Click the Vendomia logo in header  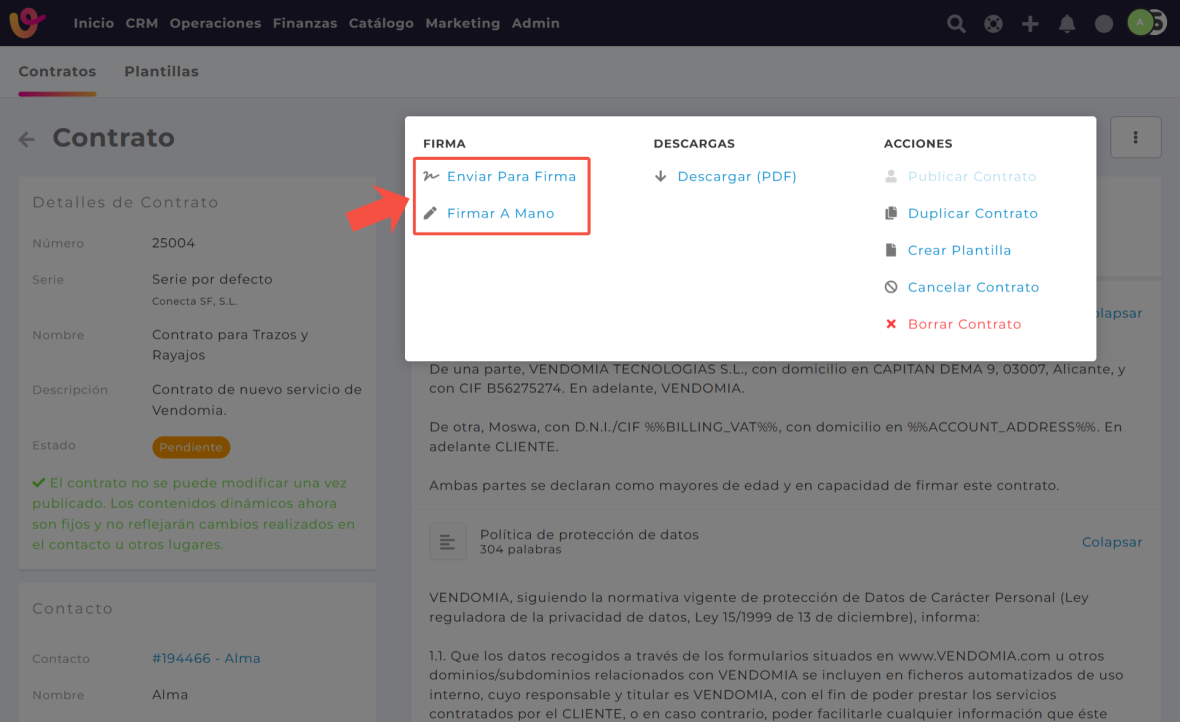coord(27,23)
